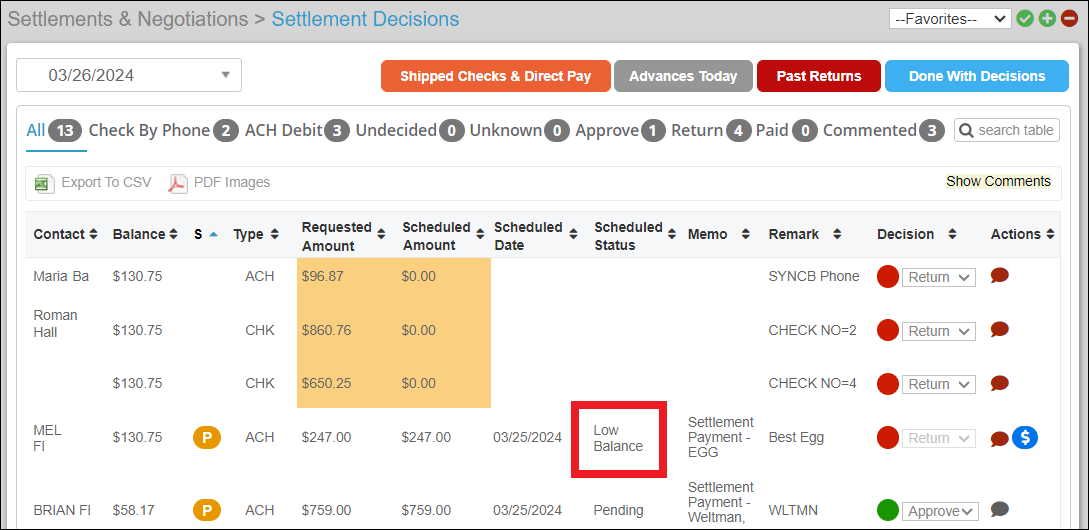Click green status circle for WLTMN row
Viewport: 1089px width, 530px height.
(888, 511)
